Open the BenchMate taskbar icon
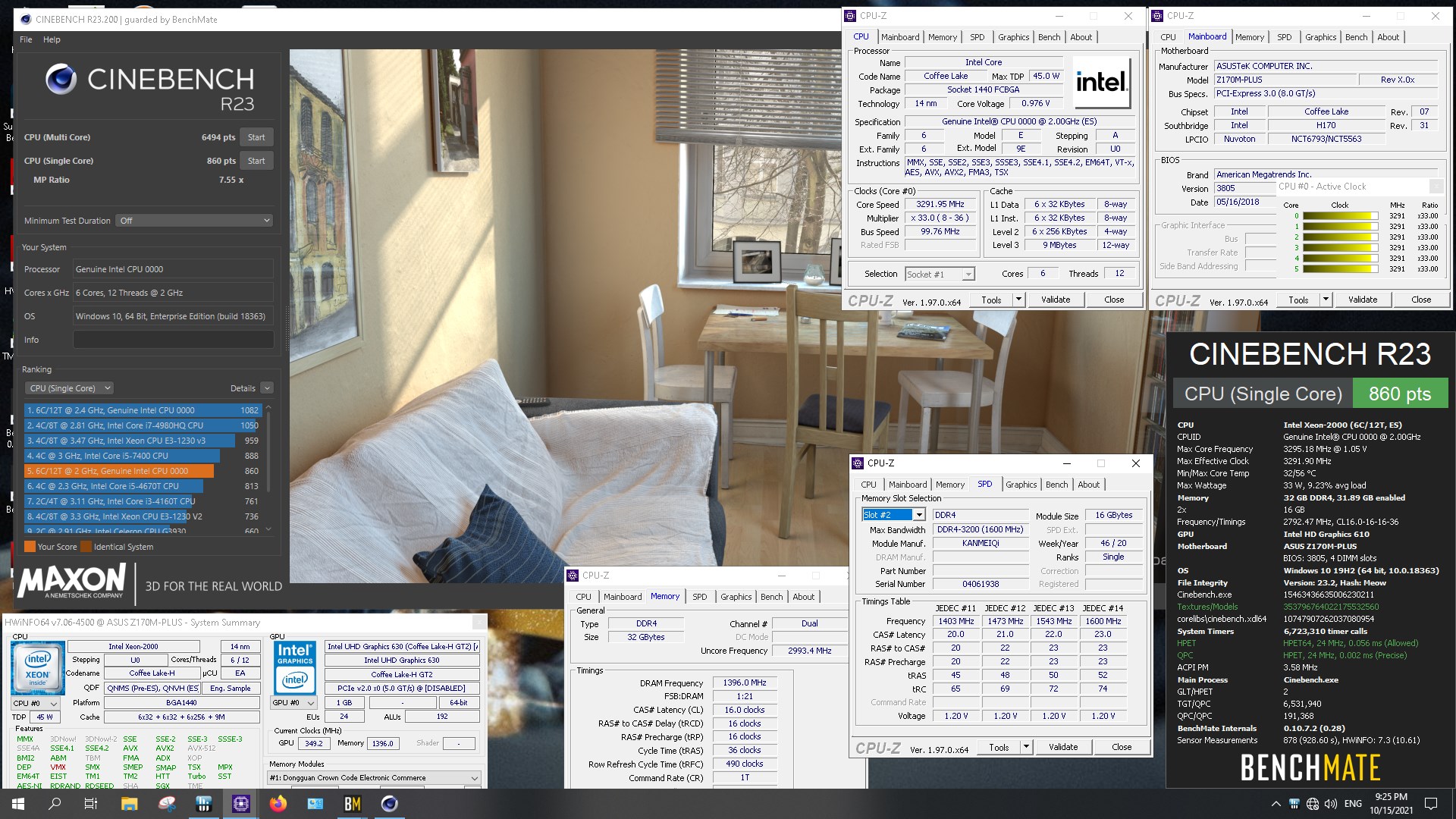 pyautogui.click(x=353, y=804)
